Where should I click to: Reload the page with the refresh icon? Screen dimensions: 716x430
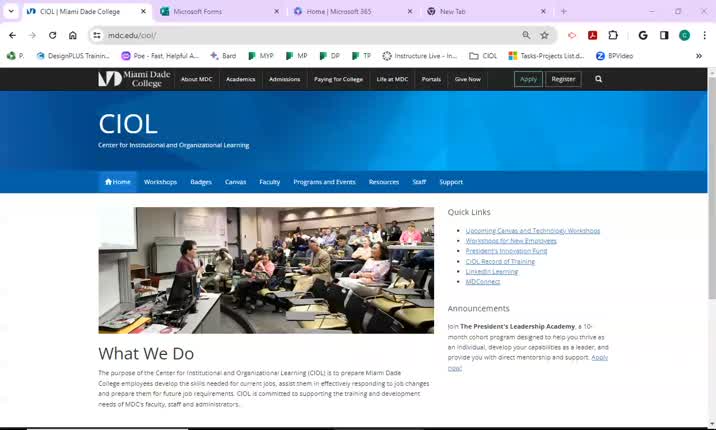tap(52, 35)
